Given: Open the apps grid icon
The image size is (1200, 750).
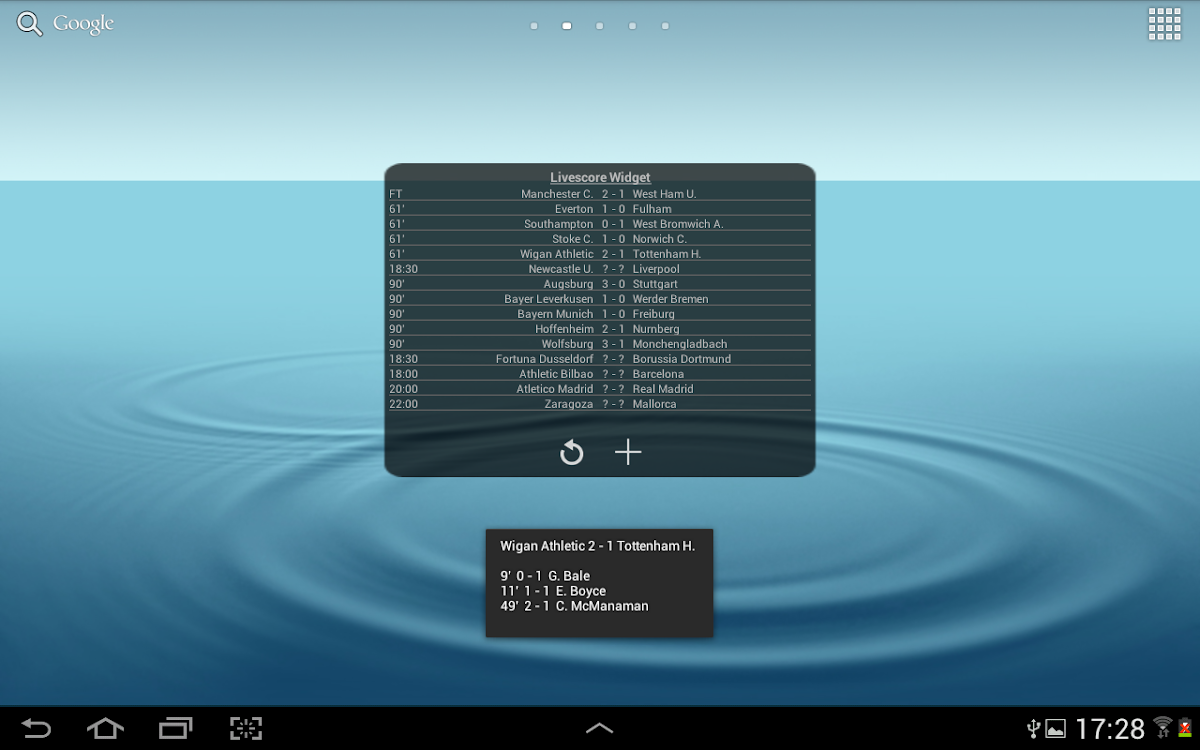Looking at the screenshot, I should [x=1164, y=24].
